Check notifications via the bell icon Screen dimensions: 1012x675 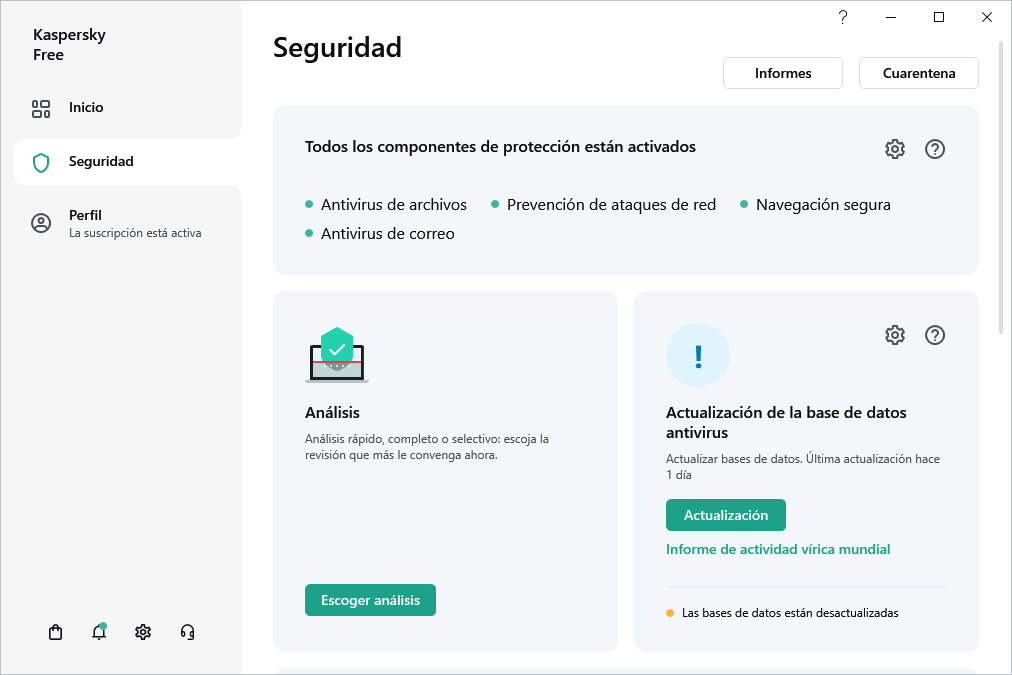pyautogui.click(x=98, y=631)
